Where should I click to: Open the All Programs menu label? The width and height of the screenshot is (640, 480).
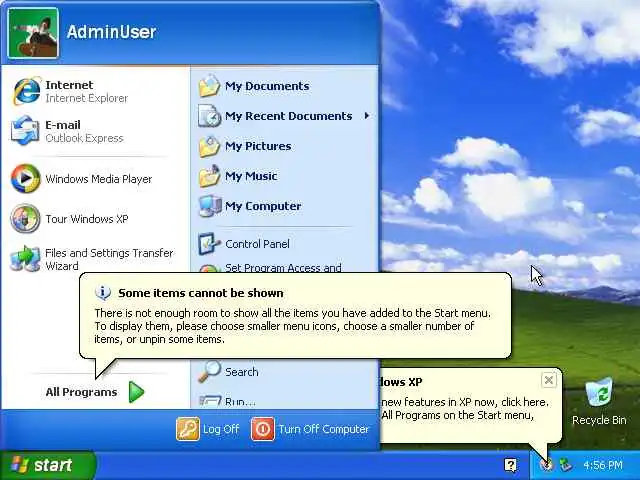point(81,392)
